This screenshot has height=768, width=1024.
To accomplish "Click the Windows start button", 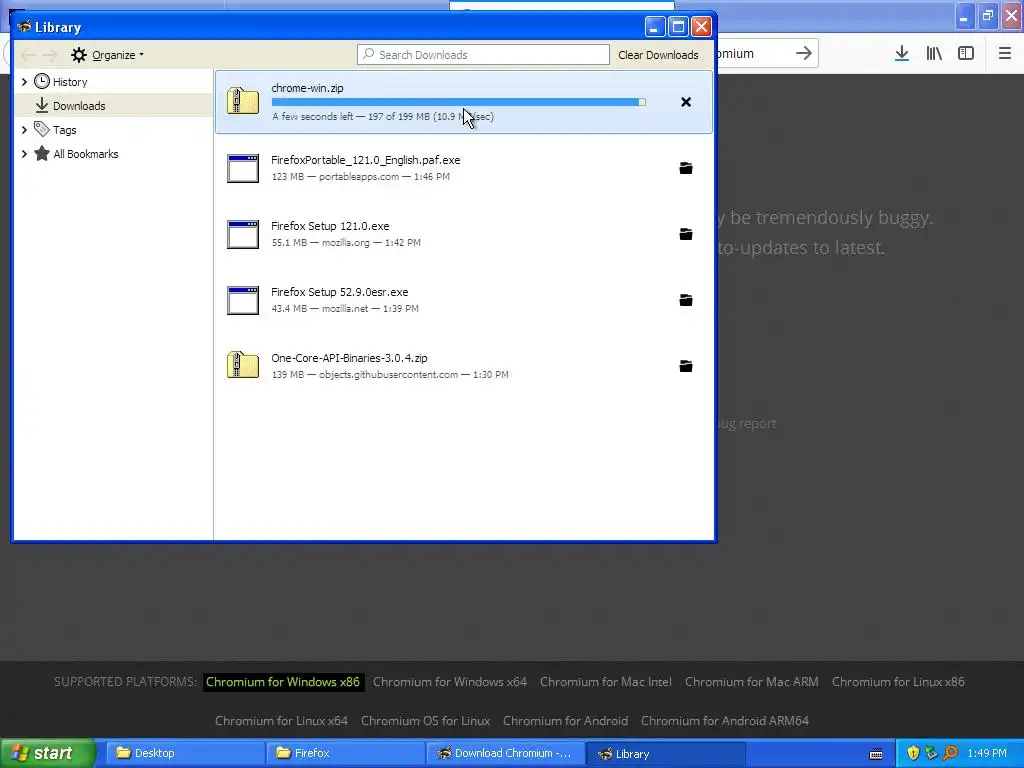I will pos(48,753).
